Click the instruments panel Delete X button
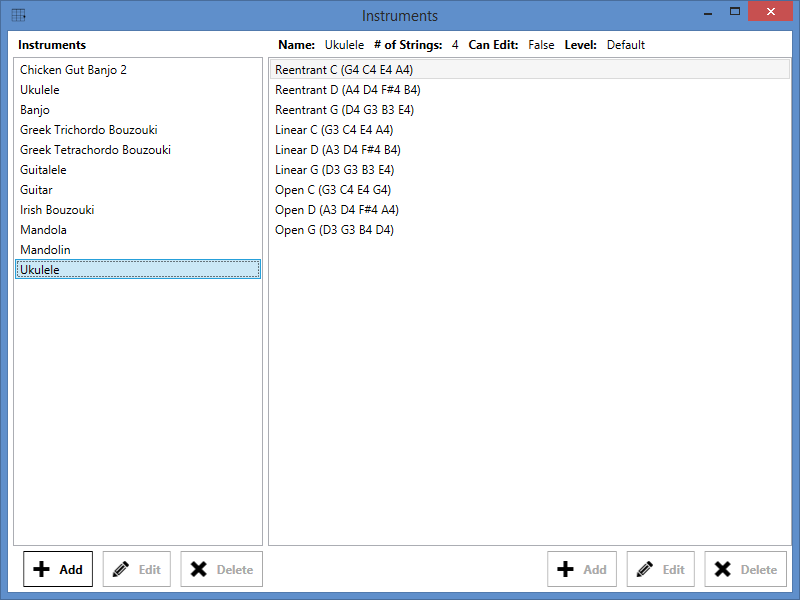 coord(221,569)
